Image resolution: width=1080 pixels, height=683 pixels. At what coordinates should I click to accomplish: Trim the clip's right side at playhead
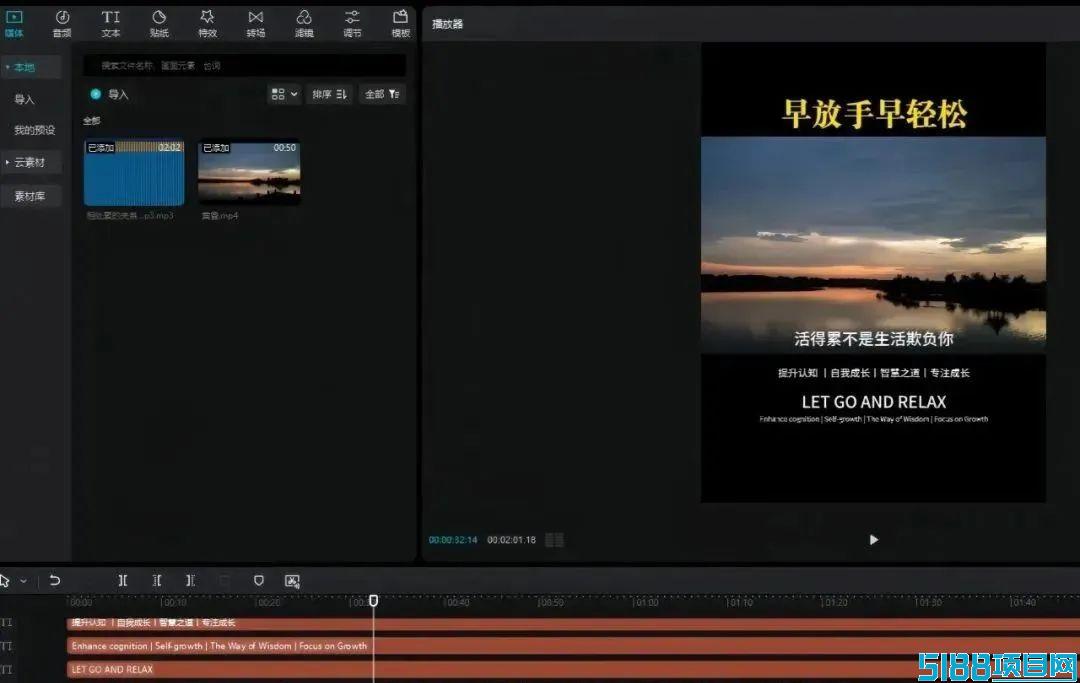pyautogui.click(x=190, y=581)
